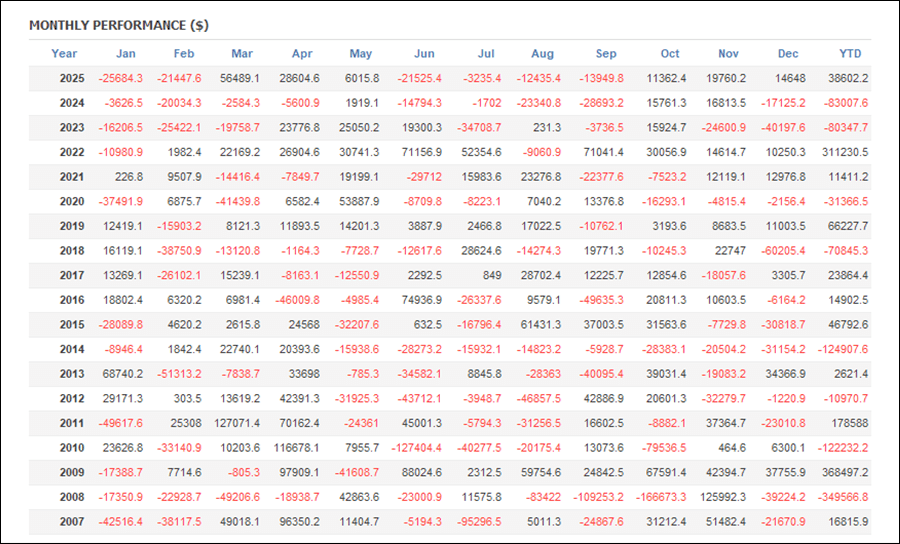Image resolution: width=900 pixels, height=544 pixels.
Task: Select the 2009 YTD value 368497.2
Action: coord(844,472)
